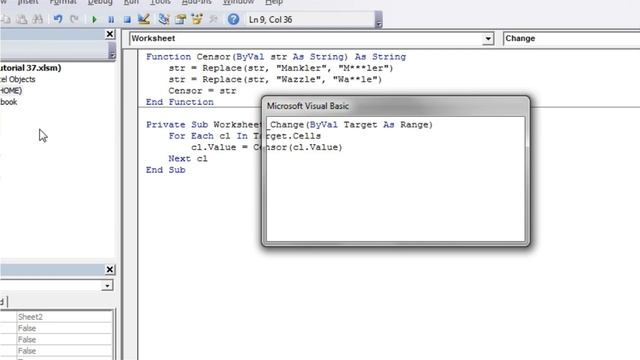
Task: Click the Change procedure combo box
Action: tap(571, 38)
